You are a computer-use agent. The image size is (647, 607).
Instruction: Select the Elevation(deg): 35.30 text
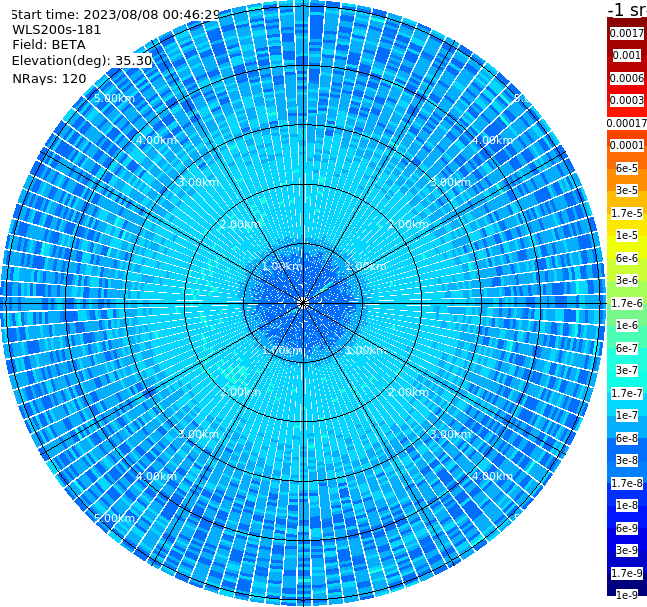(x=82, y=61)
